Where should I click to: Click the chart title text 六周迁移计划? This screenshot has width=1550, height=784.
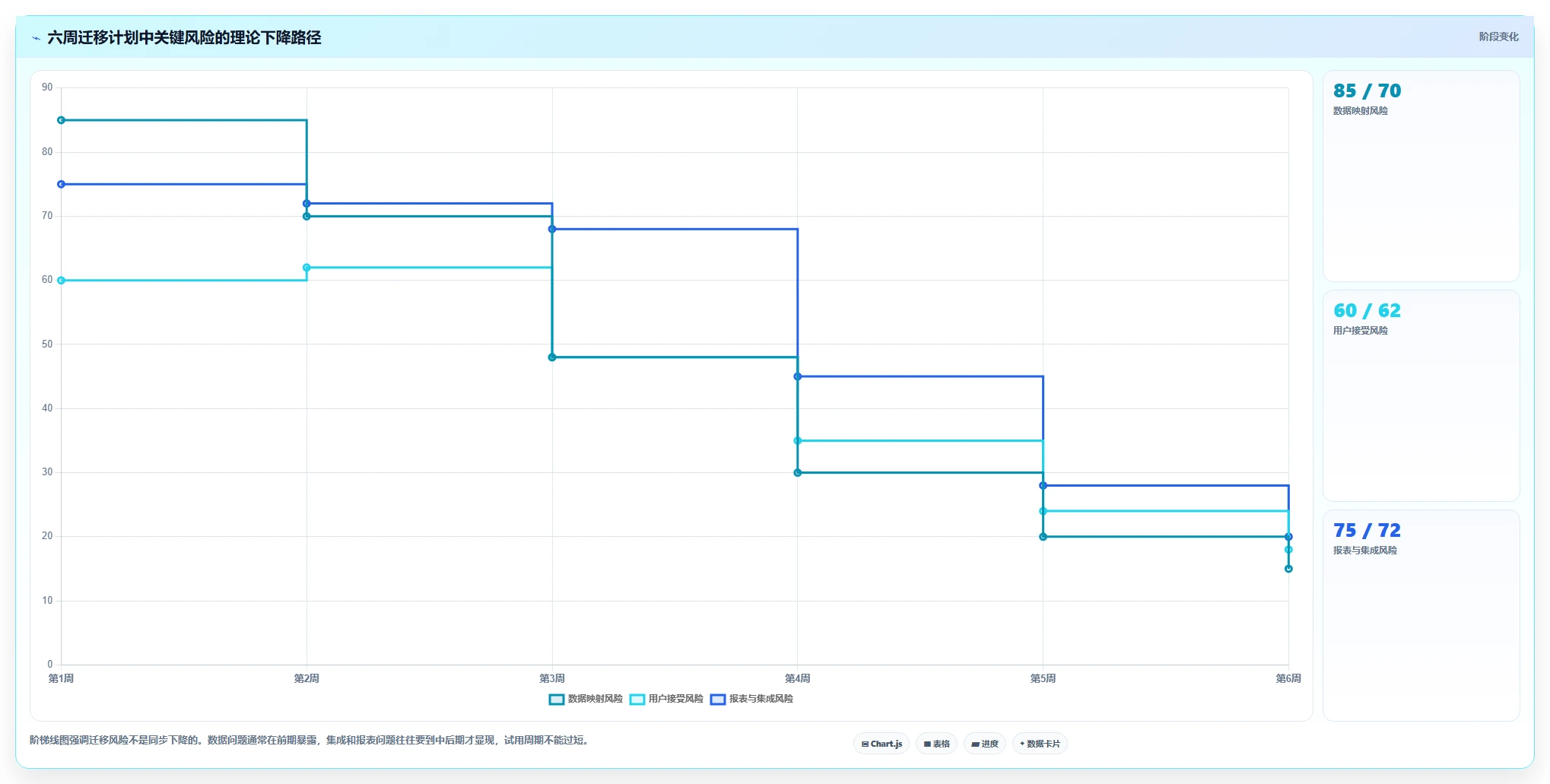[93, 37]
